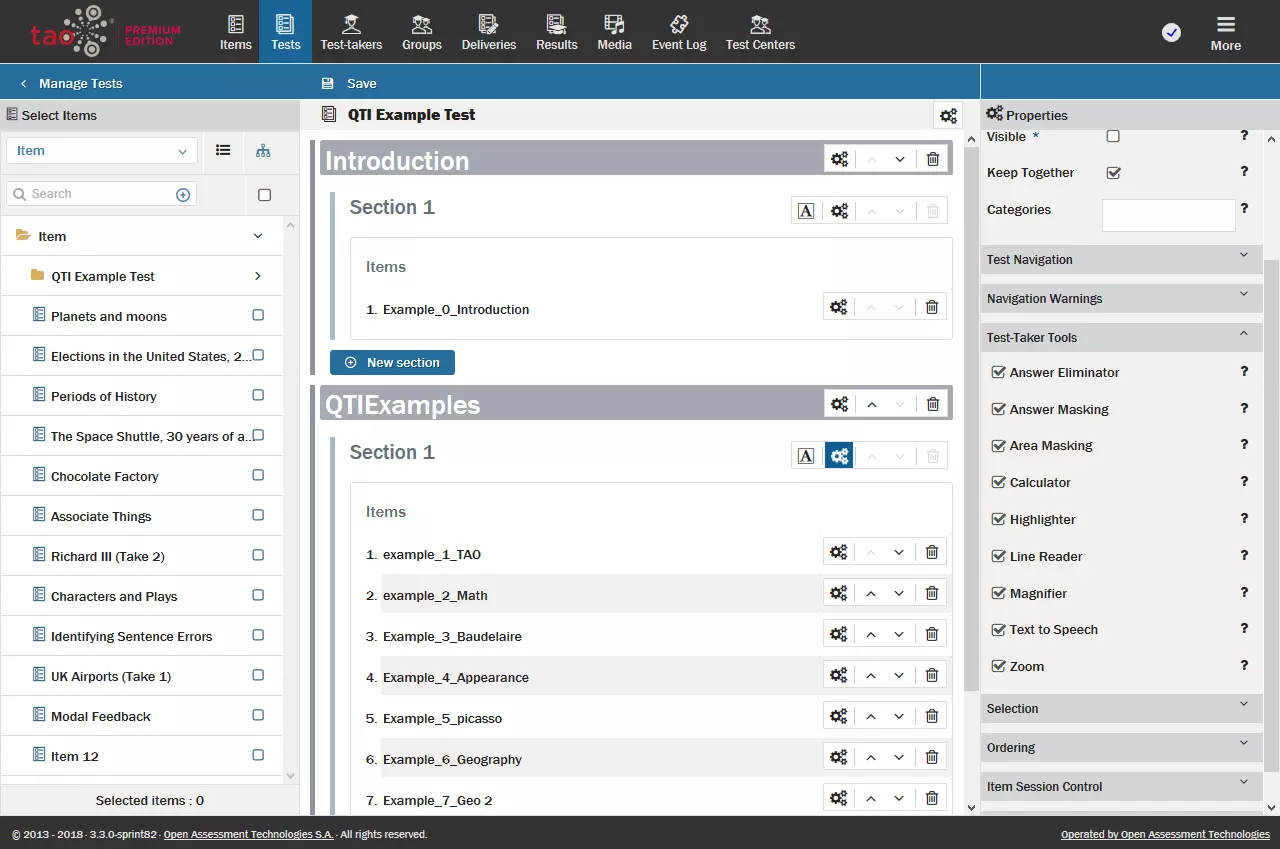Switch to tree view in Select Items
The width and height of the screenshot is (1280, 849).
click(x=263, y=150)
